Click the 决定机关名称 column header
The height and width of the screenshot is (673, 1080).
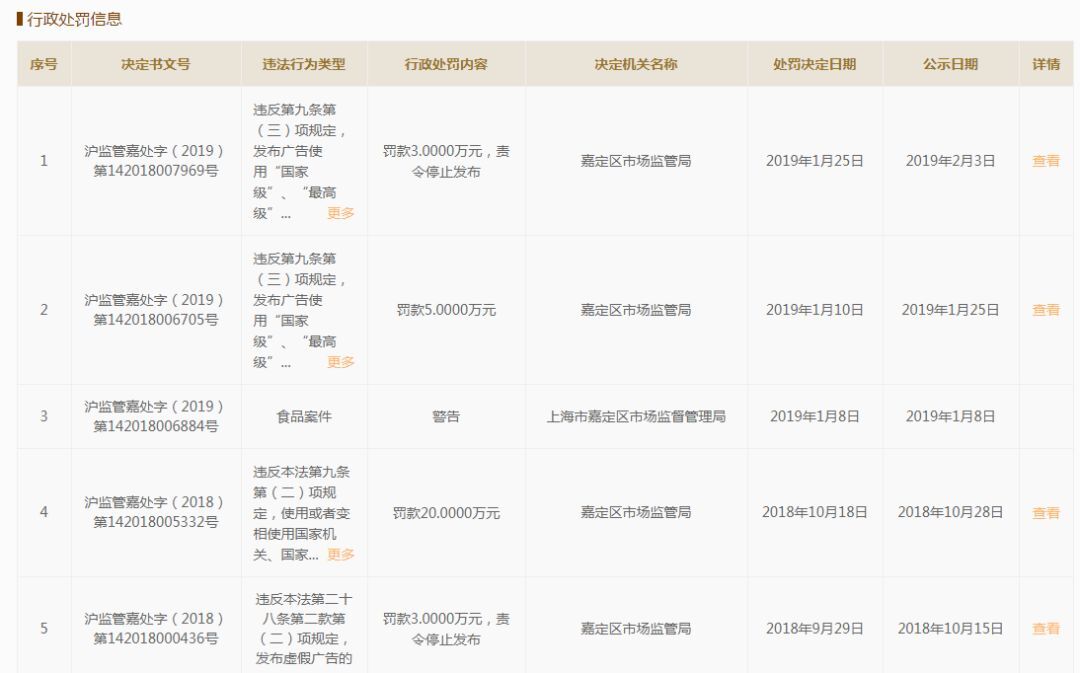(x=636, y=64)
